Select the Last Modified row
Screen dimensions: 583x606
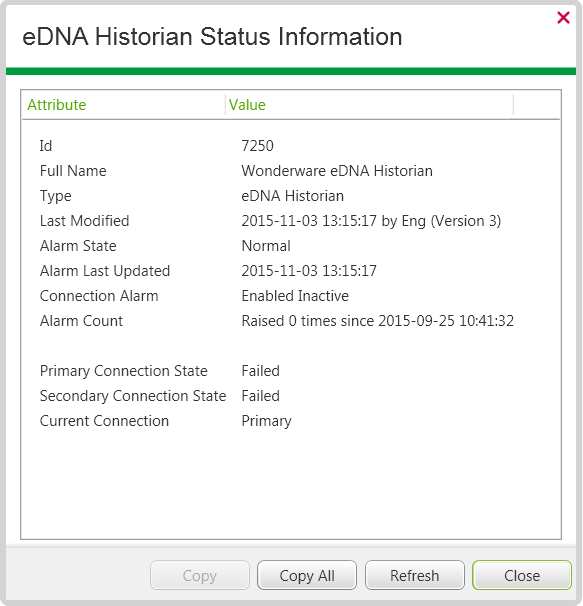click(291, 221)
